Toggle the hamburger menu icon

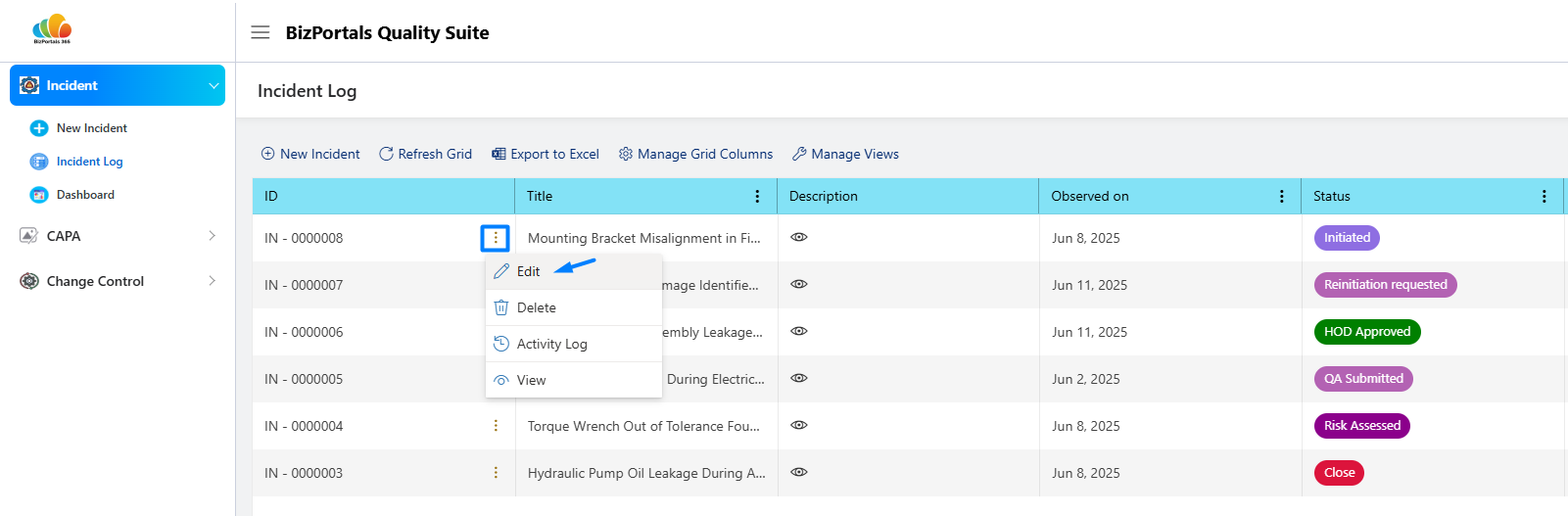coord(261,32)
